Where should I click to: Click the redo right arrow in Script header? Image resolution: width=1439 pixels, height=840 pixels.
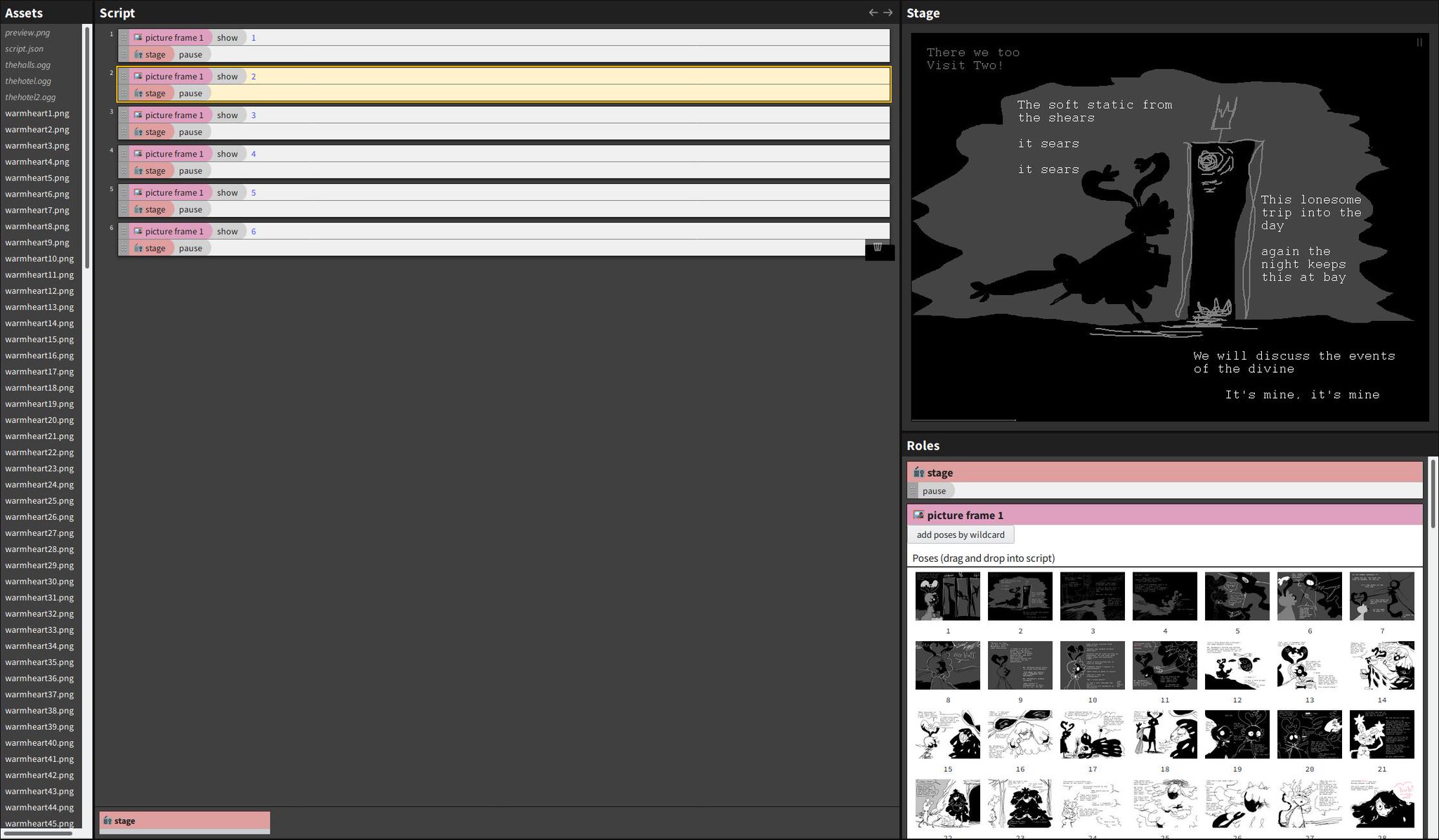(x=888, y=13)
